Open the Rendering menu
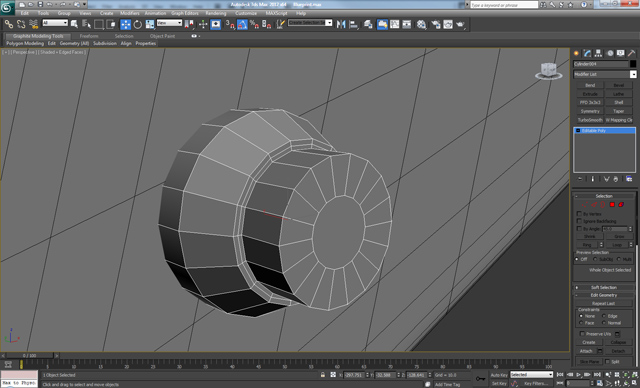 216,13
